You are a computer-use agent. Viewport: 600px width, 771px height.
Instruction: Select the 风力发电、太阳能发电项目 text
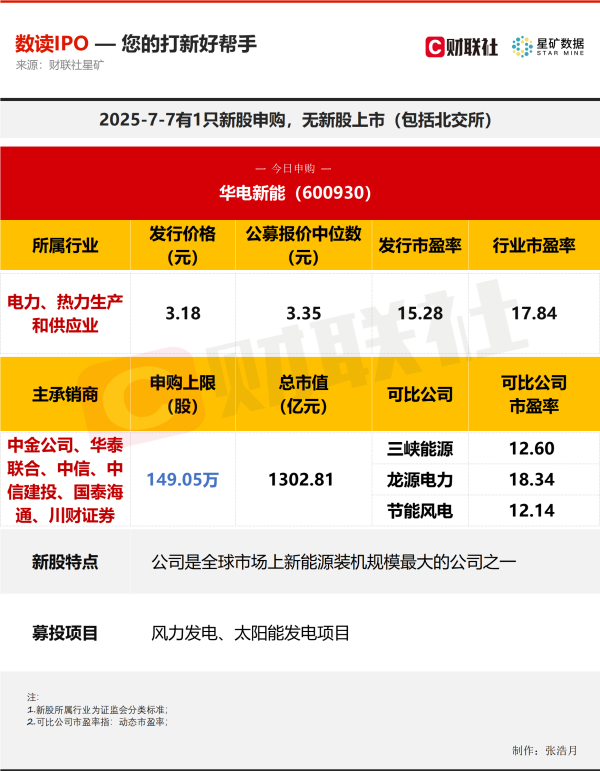point(250,633)
